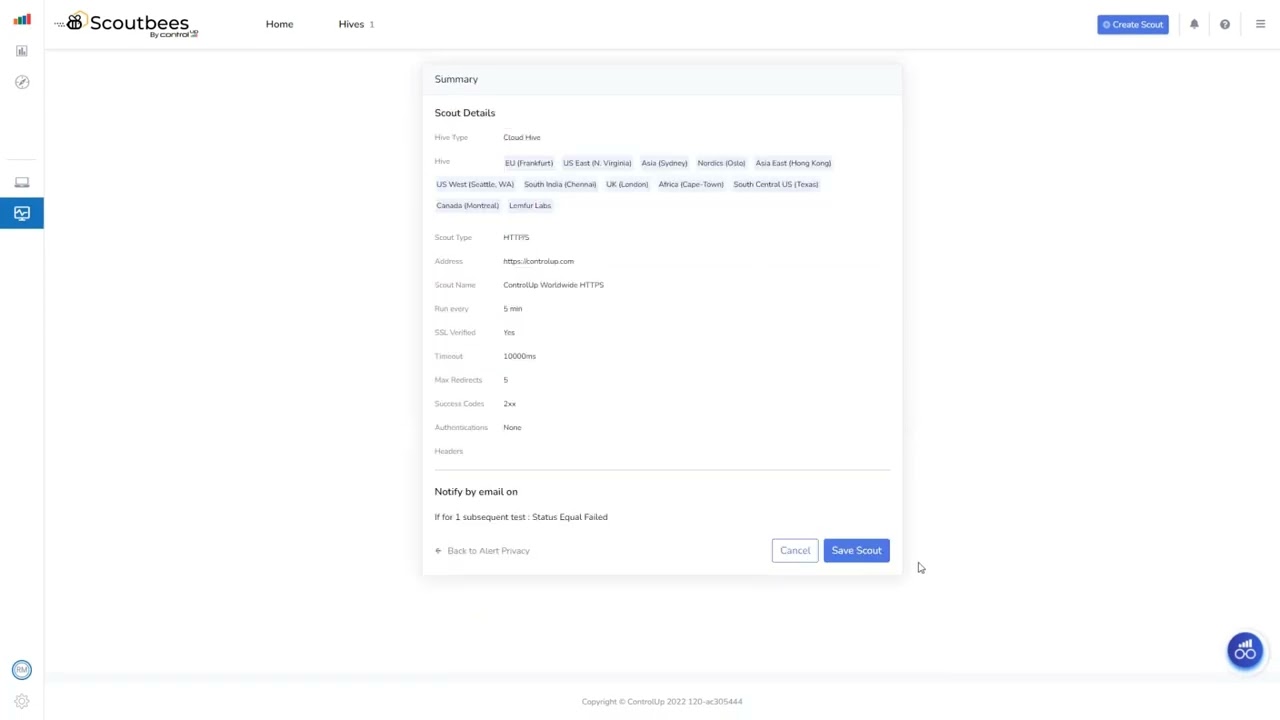Open the settings gear in the sidebar
Screen dimensions: 1280x720
[x=22, y=701]
